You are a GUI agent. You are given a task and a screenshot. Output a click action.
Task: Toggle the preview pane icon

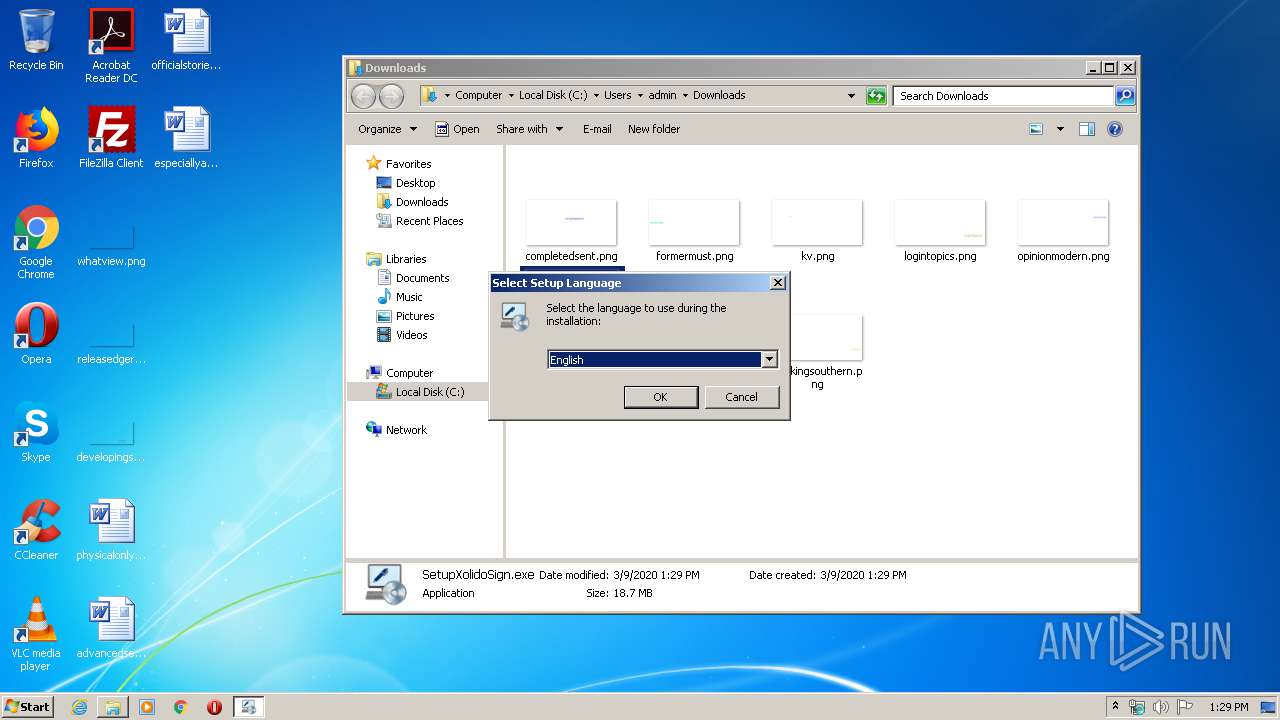click(x=1087, y=129)
